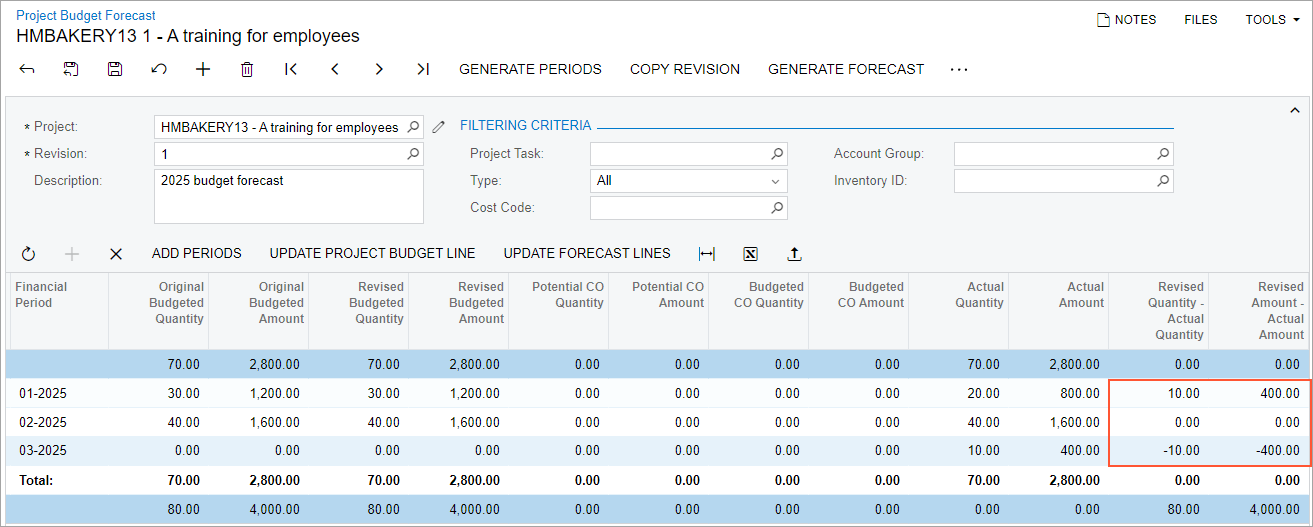Open the Type dropdown showing All
Image resolution: width=1313 pixels, height=527 pixels.
(688, 181)
